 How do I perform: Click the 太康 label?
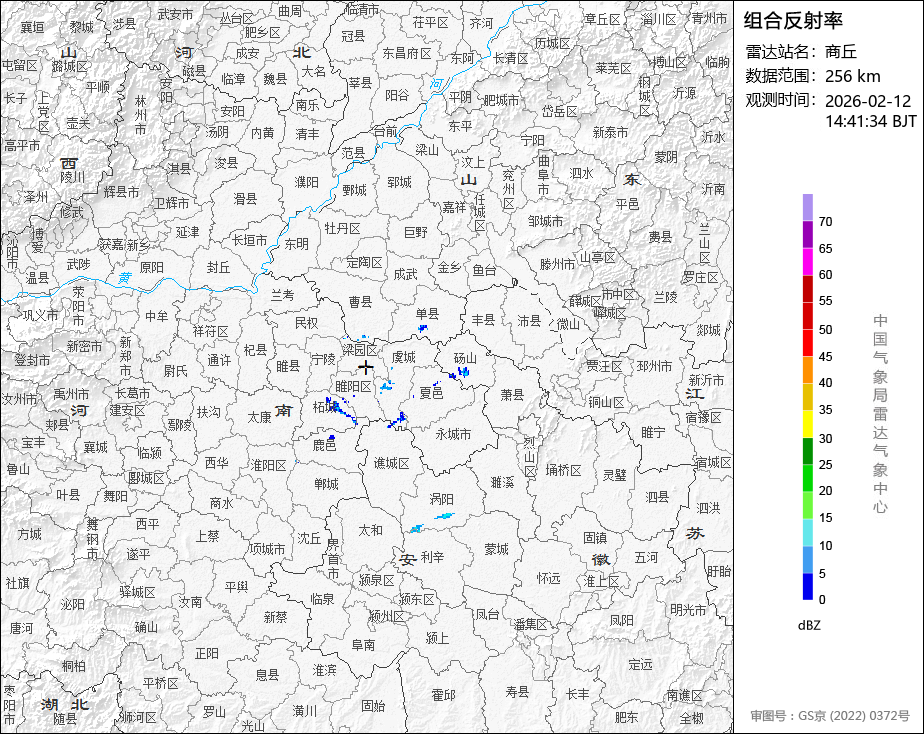(259, 417)
